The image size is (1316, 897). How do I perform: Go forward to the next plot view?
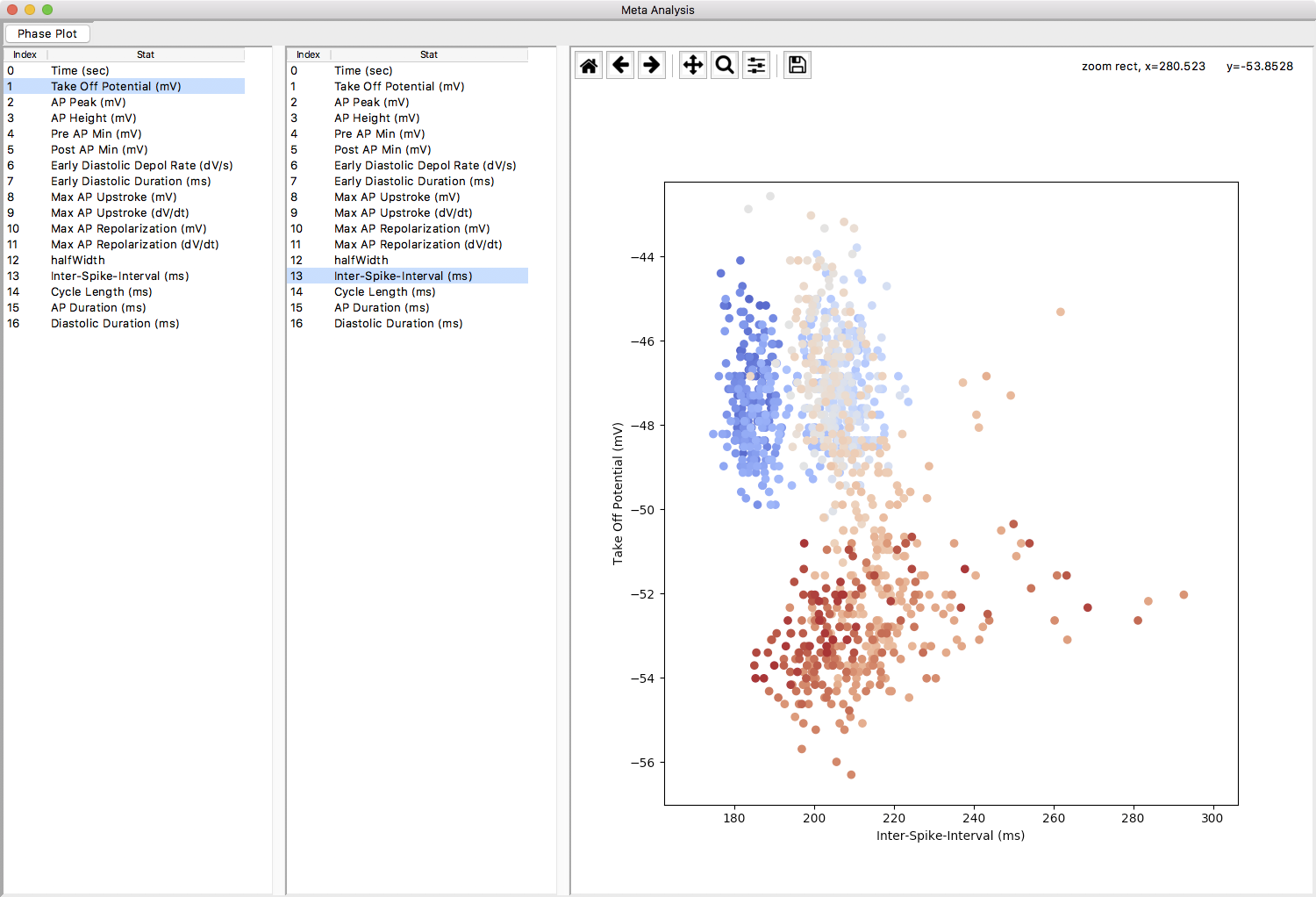652,65
